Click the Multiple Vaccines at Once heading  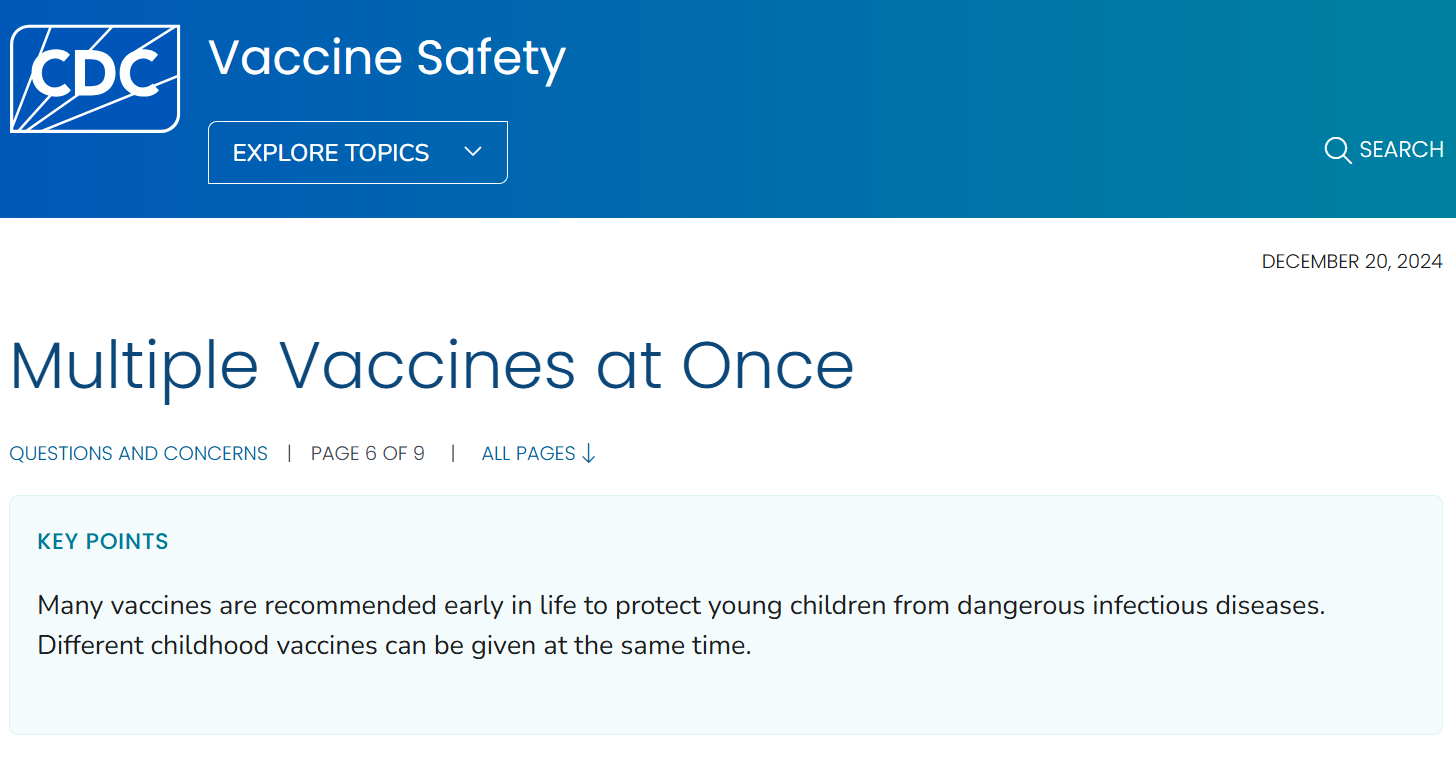432,366
